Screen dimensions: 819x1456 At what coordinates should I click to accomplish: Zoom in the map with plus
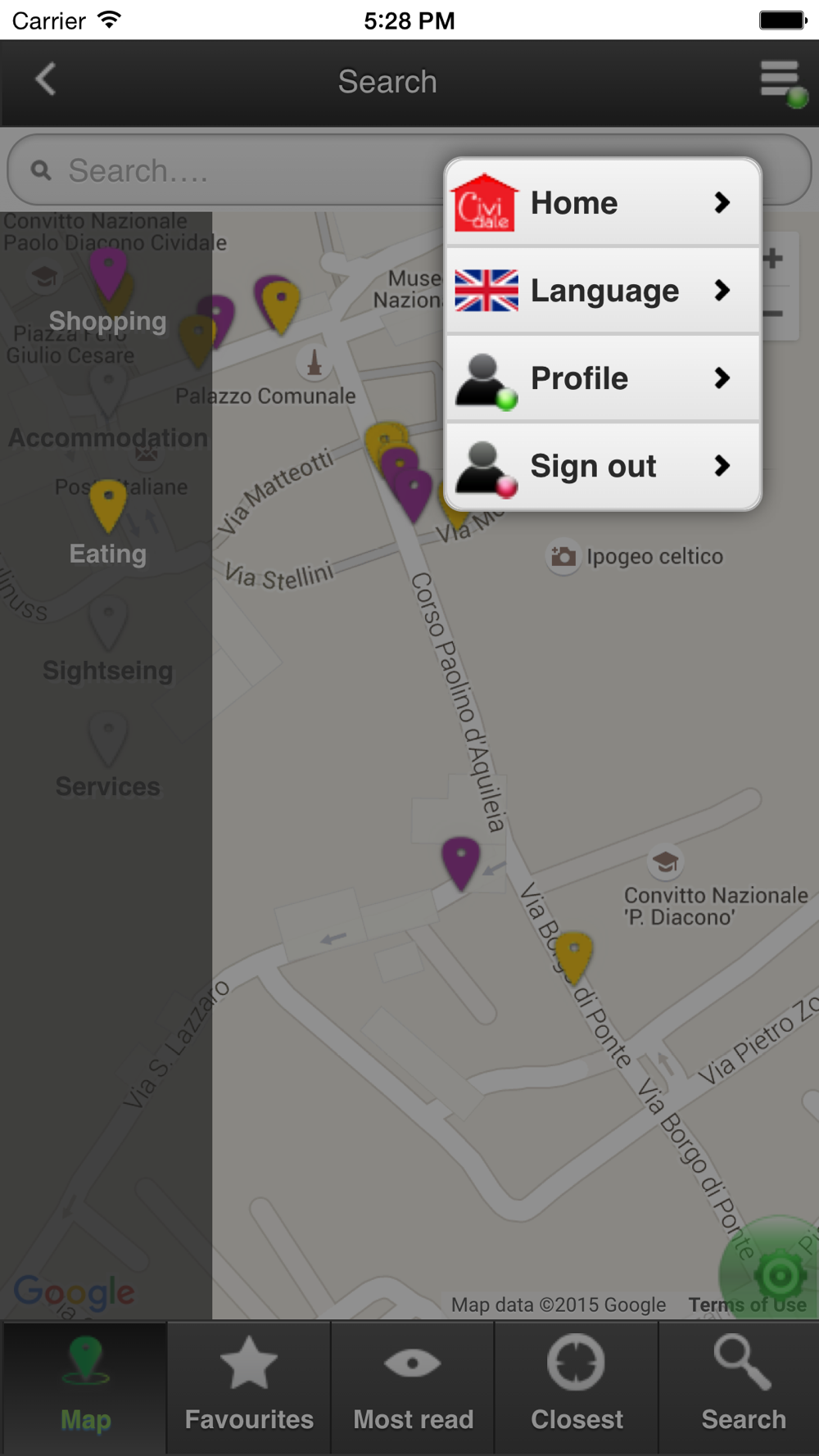tap(772, 260)
